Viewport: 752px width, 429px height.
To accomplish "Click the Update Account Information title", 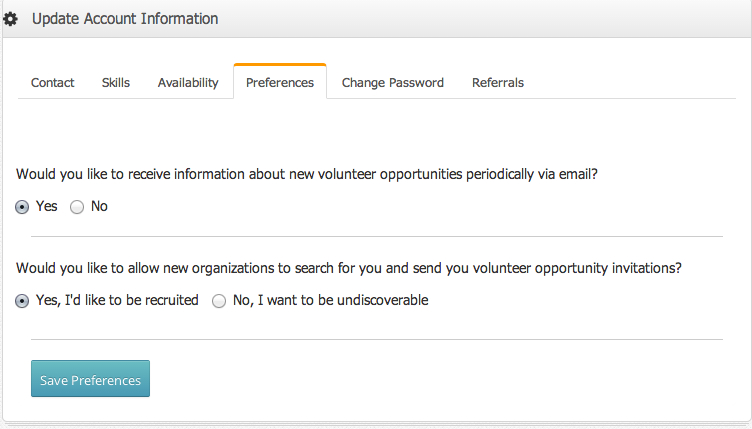I will [x=125, y=19].
